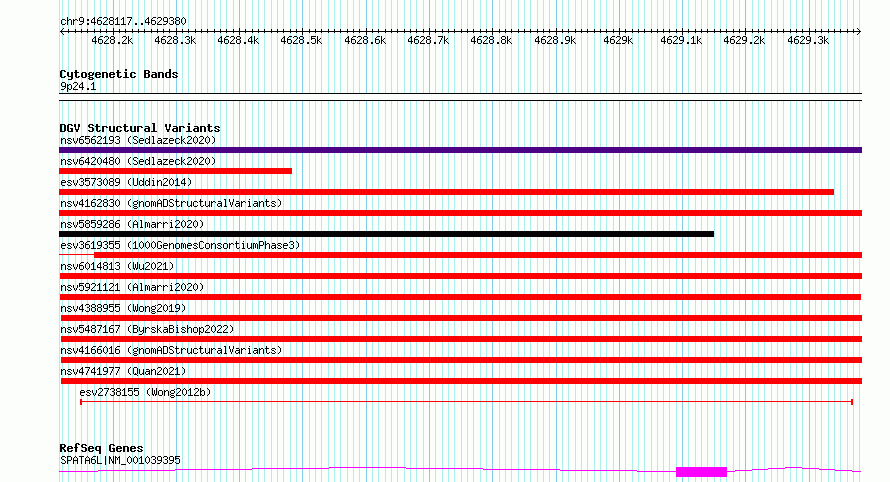This screenshot has height=482, width=890.
Task: Click the nsv6014813 (Wu2021) label
Action: [117, 266]
